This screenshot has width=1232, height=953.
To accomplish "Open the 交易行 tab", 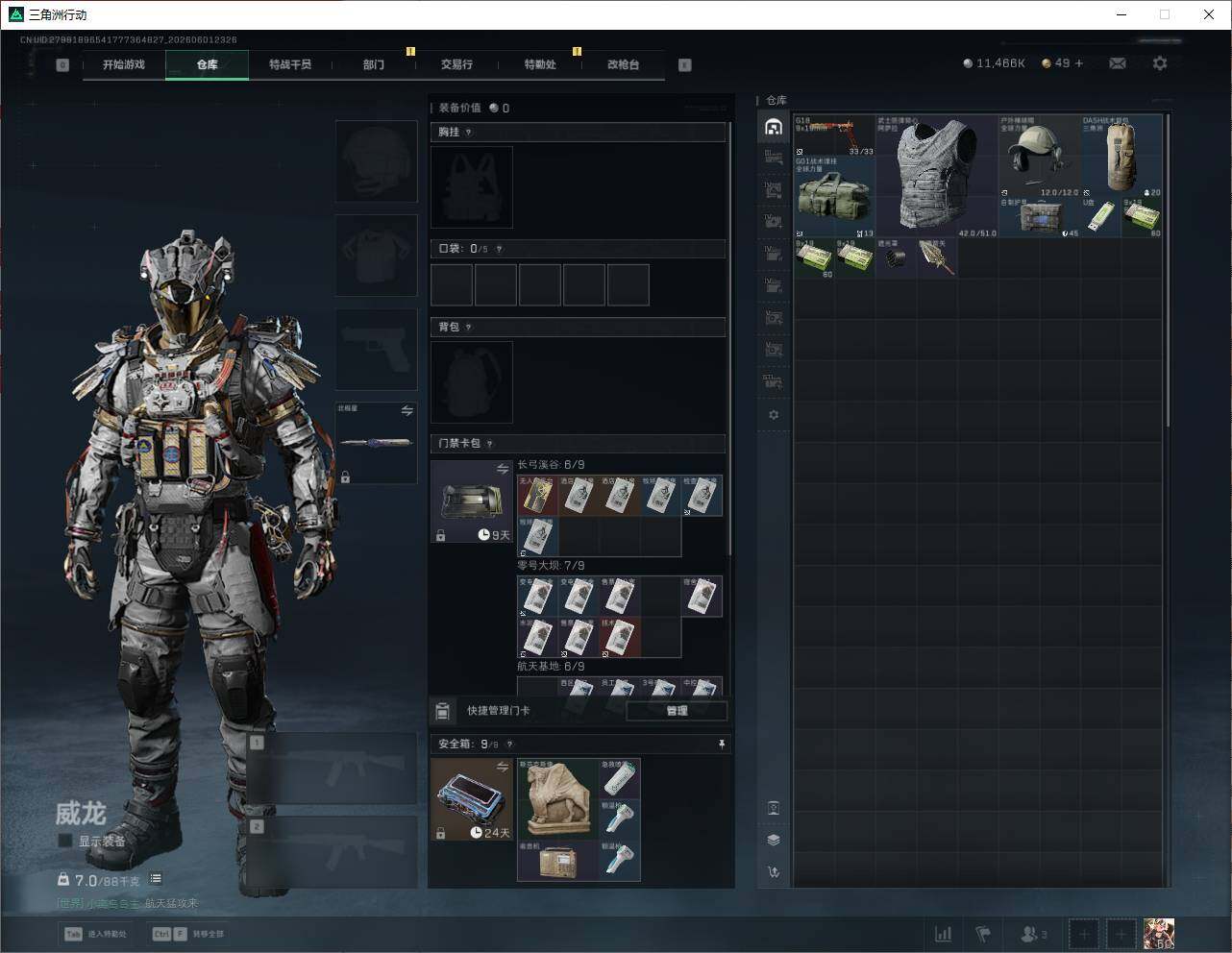I will click(x=456, y=64).
